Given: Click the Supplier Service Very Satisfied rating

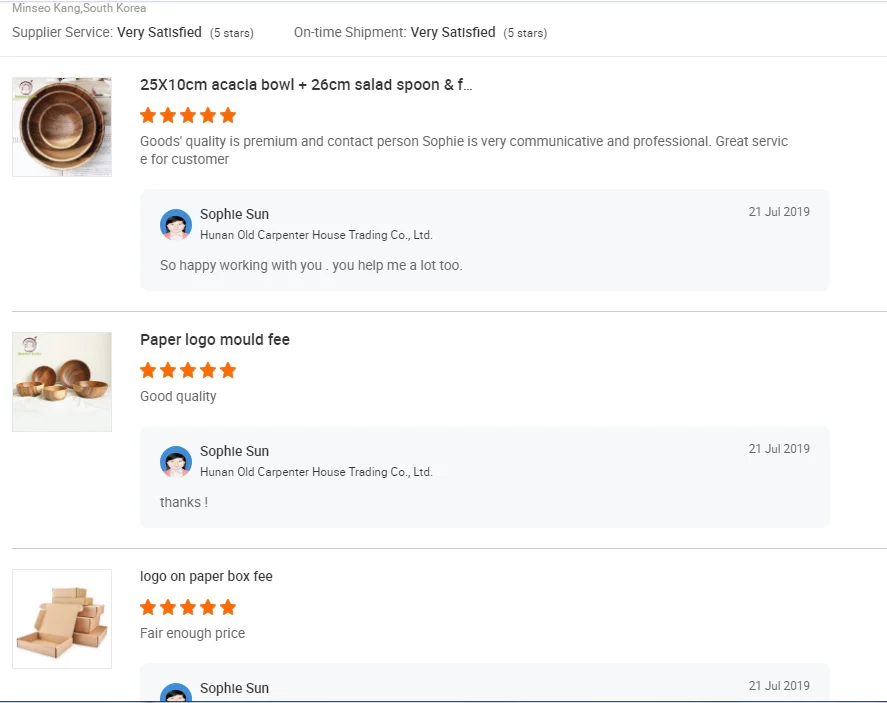Looking at the screenshot, I should [159, 32].
